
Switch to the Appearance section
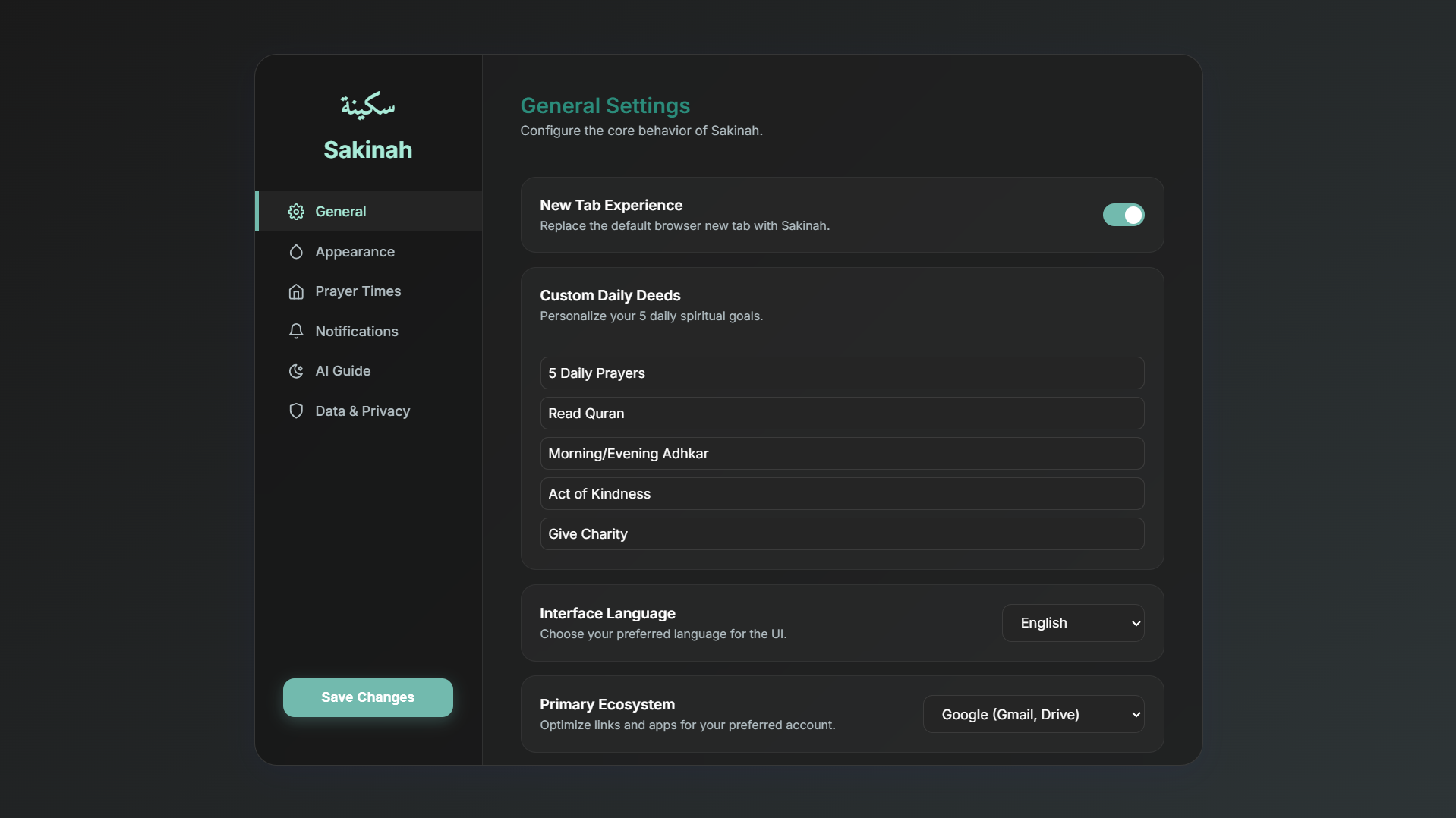[x=355, y=251]
